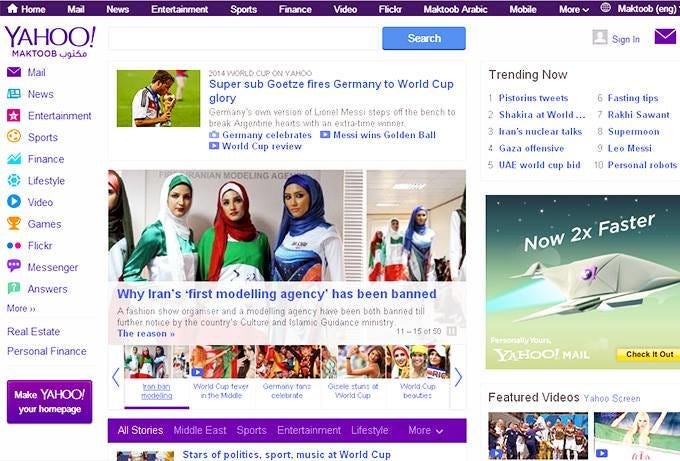
Task: Open Pistorius tweets trending topic
Action: click(533, 98)
